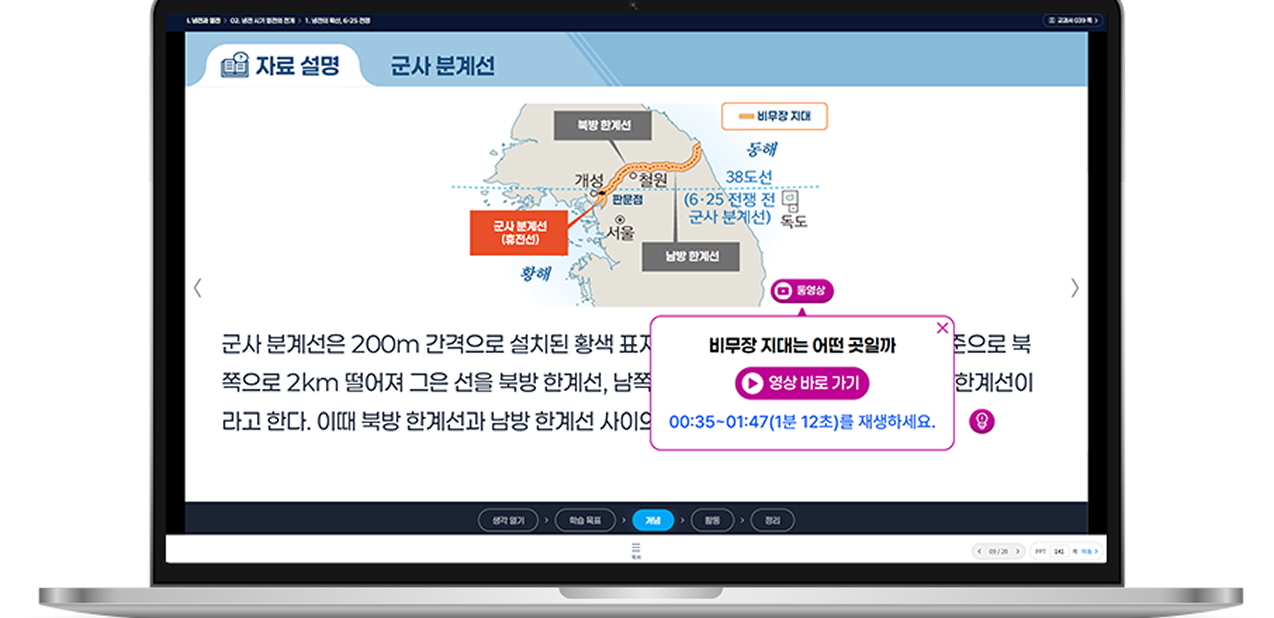Click previous page arrow in 09/20 pager
Screen dimensions: 1274x618
point(979,551)
